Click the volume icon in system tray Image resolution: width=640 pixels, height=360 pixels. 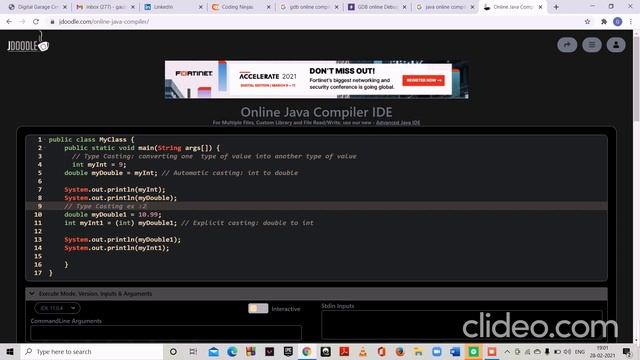click(x=567, y=351)
